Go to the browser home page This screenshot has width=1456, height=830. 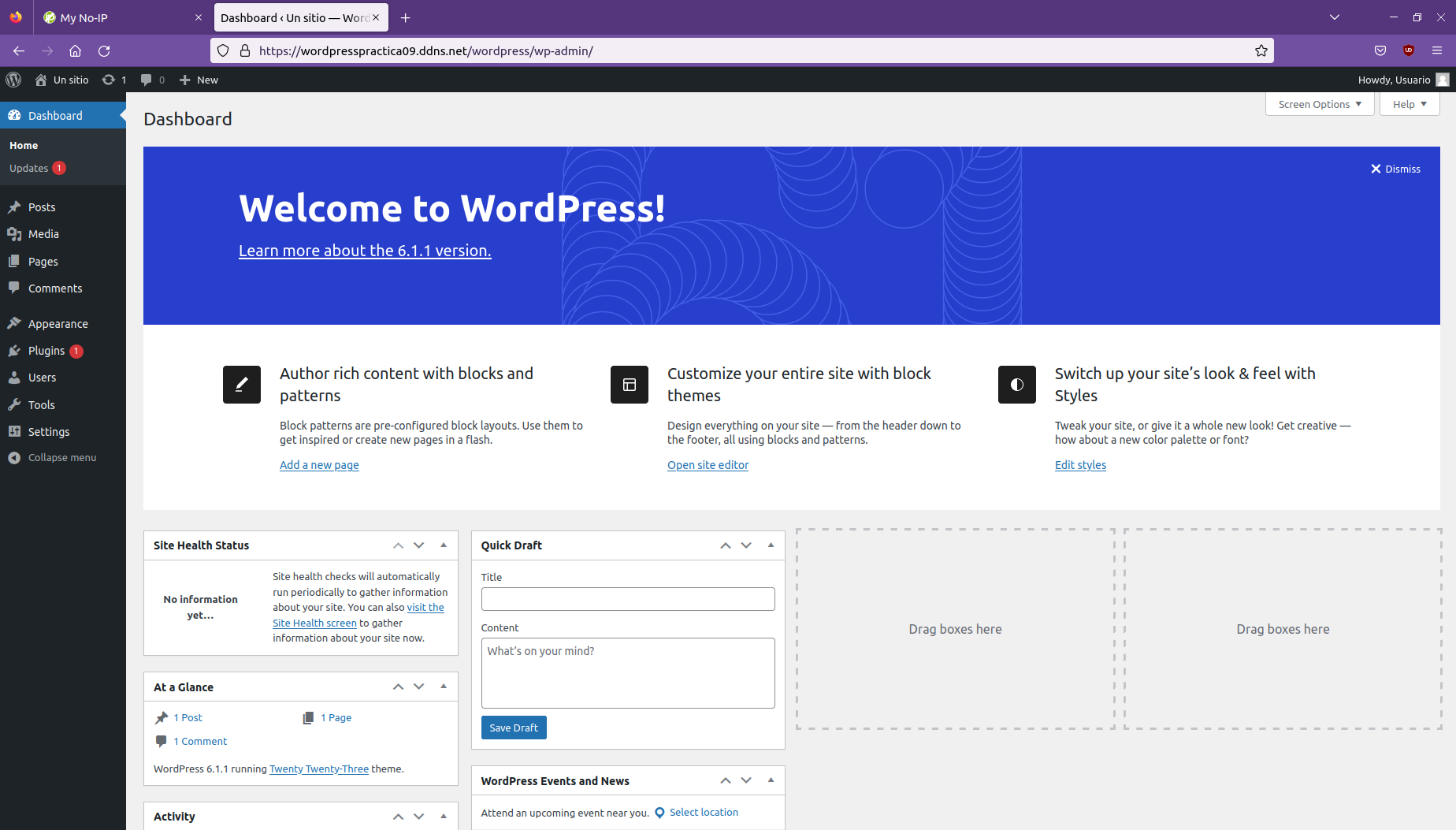click(x=76, y=50)
